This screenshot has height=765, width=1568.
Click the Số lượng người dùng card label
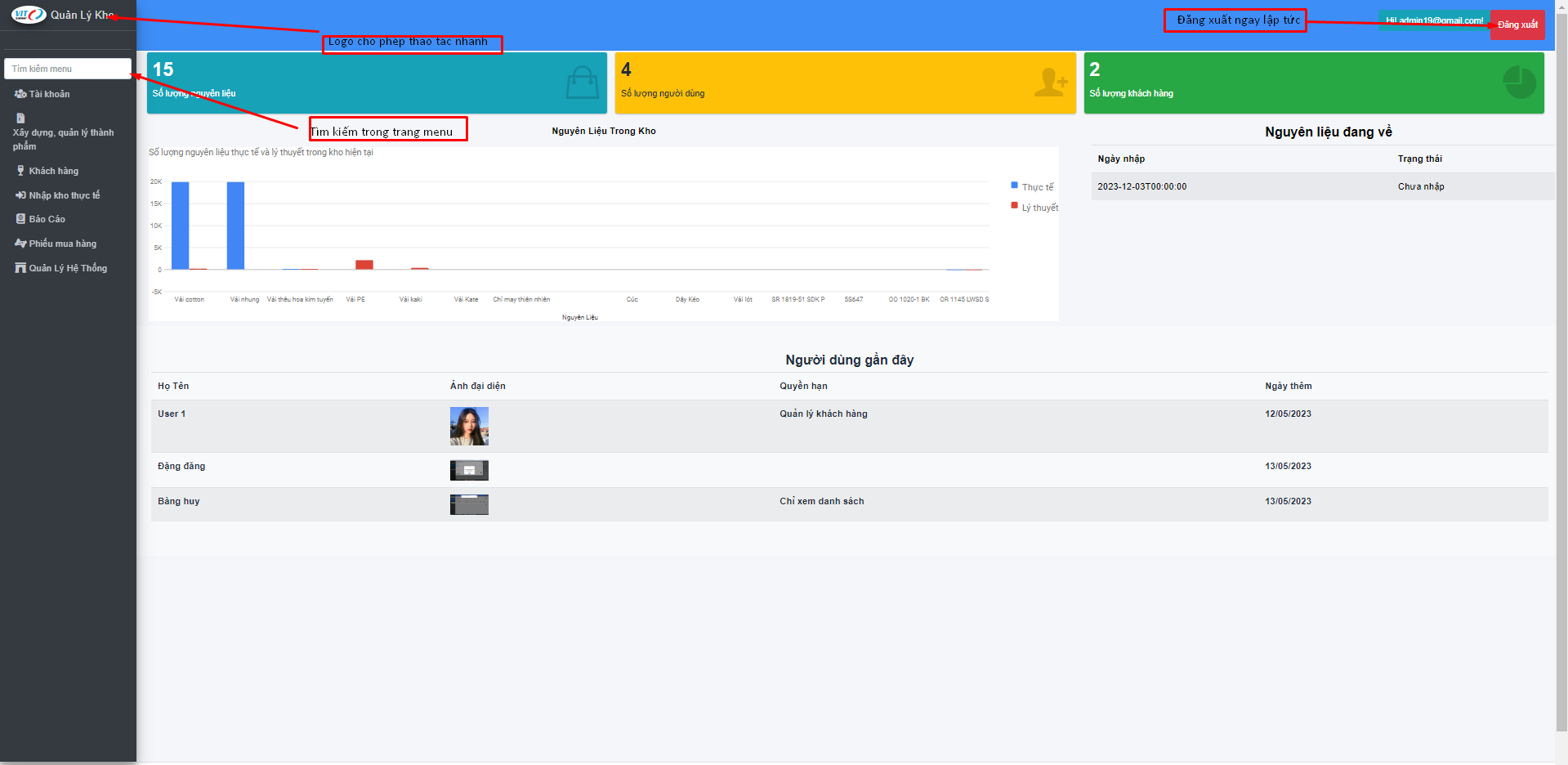coord(663,93)
